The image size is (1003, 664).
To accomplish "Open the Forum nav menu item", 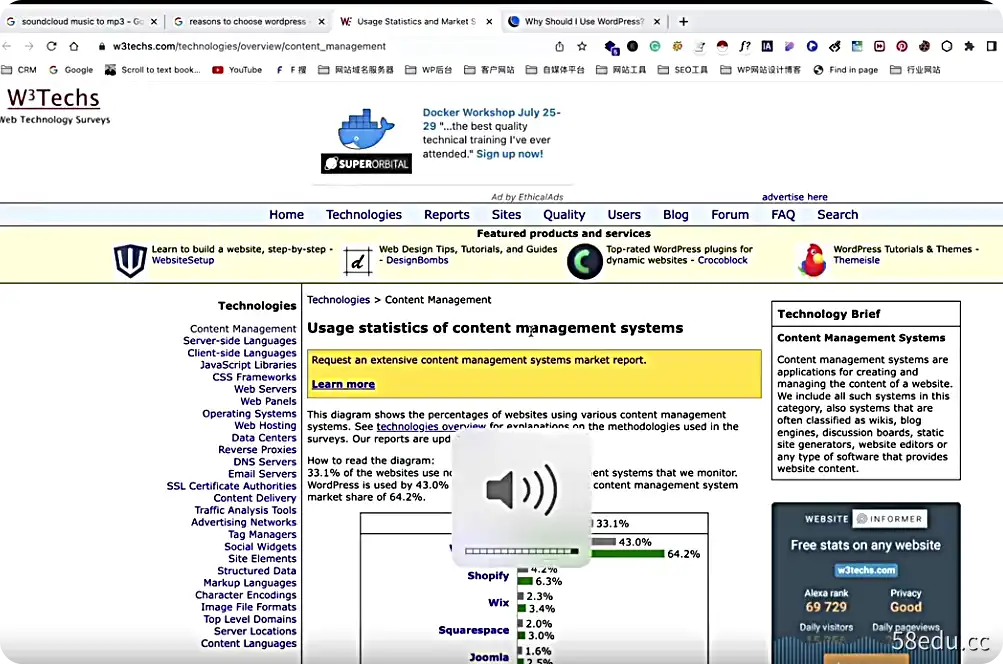I will 730,215.
